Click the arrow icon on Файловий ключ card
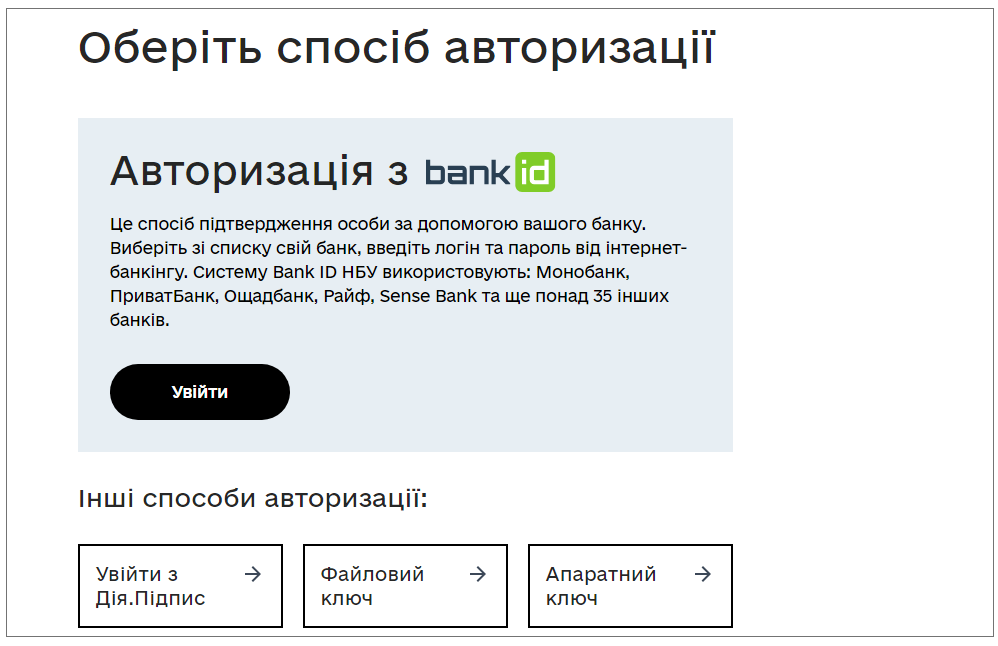 tap(475, 574)
